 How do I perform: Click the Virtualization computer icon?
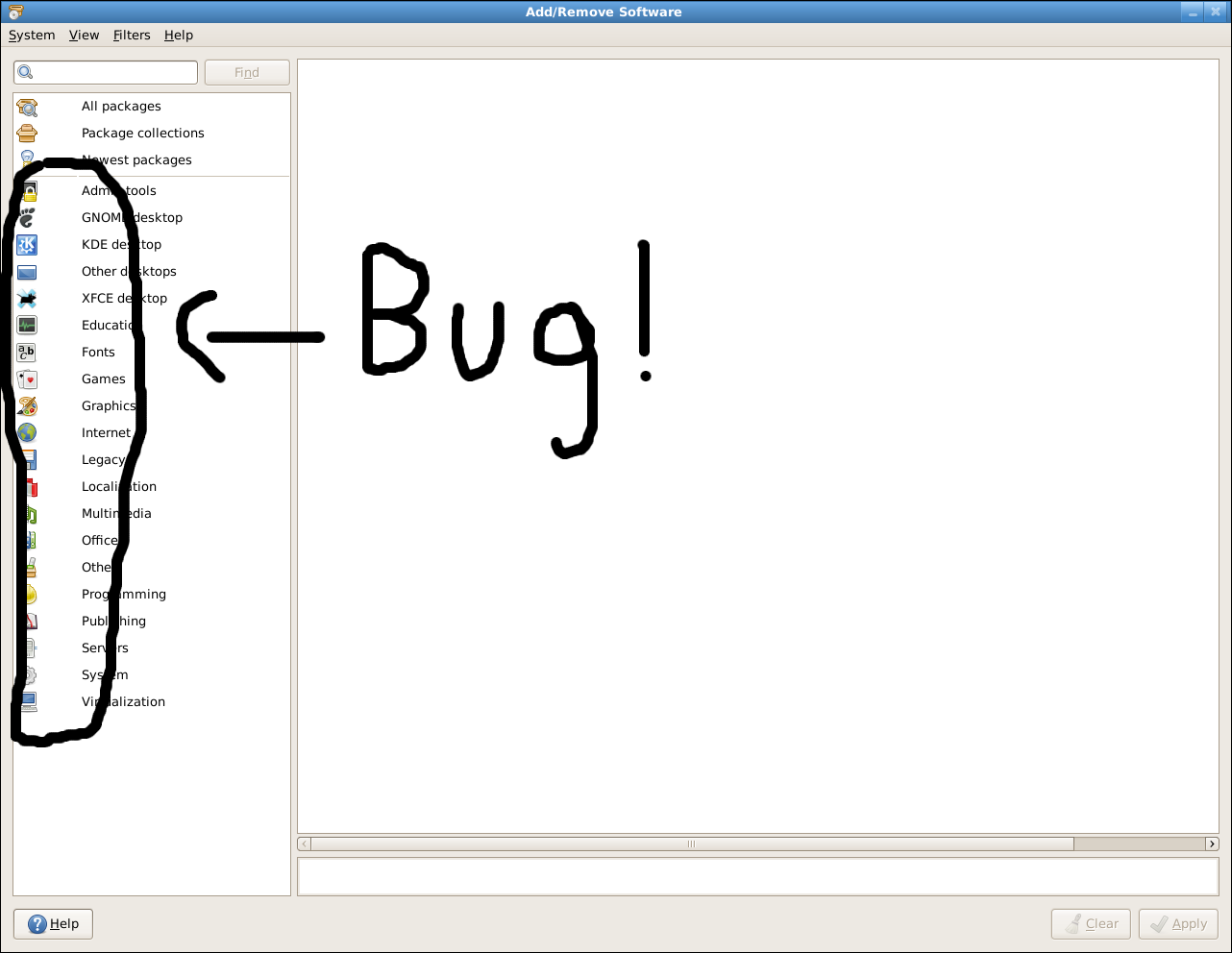[29, 702]
